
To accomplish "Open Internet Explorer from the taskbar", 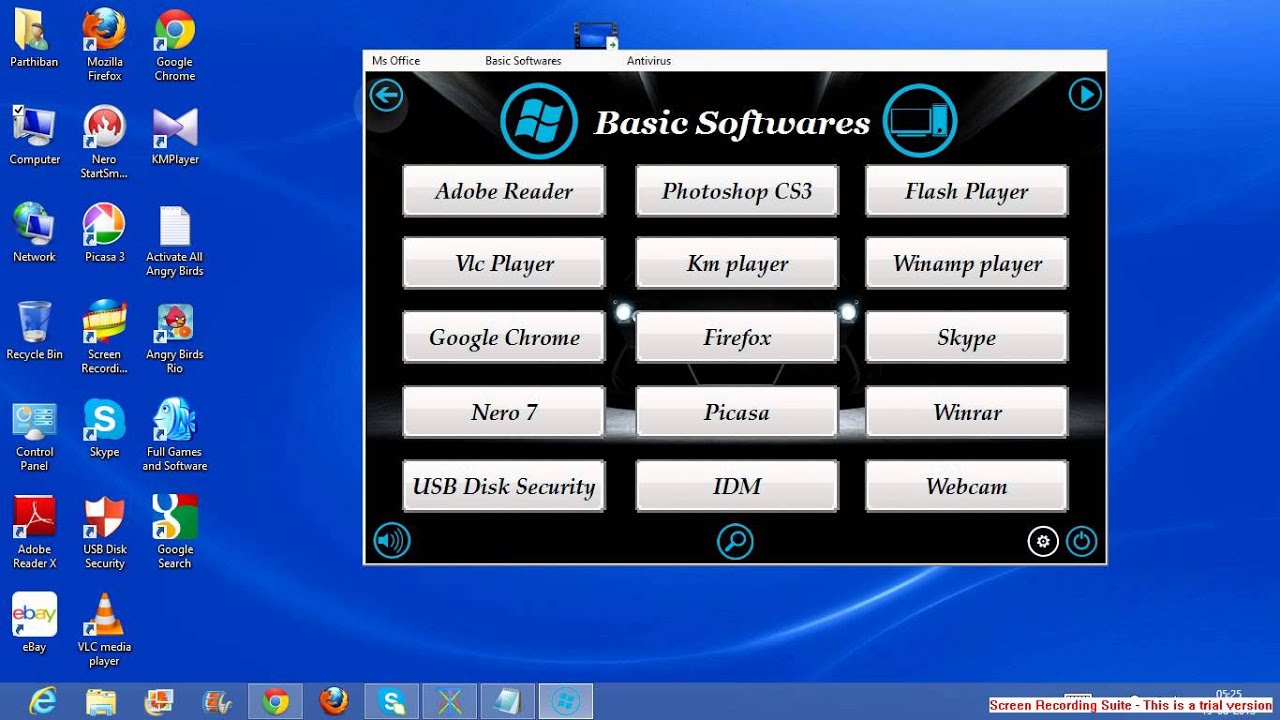I will 42,702.
